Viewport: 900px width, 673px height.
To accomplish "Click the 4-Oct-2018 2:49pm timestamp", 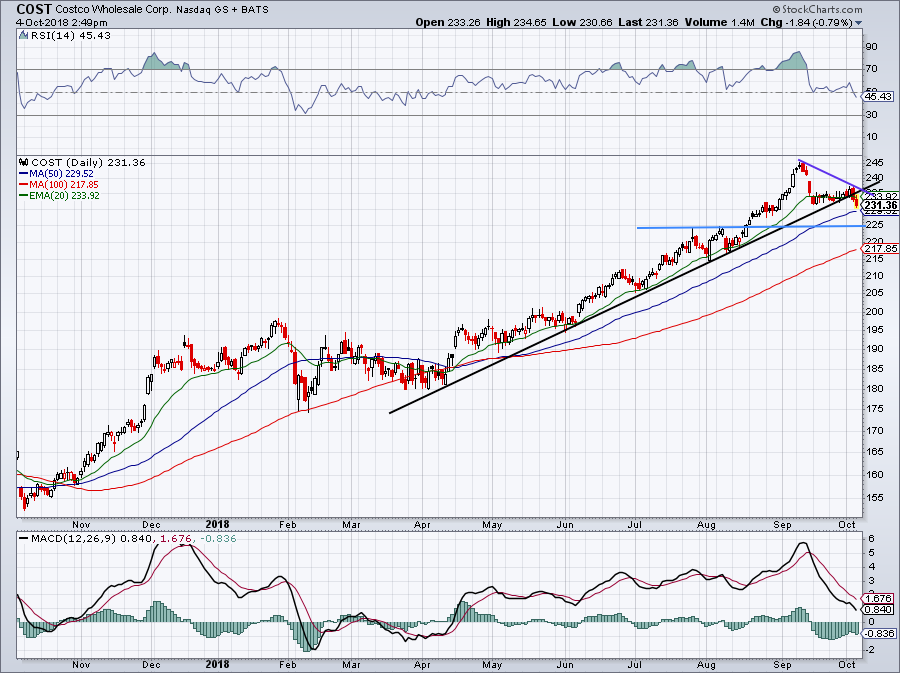I will click(61, 23).
